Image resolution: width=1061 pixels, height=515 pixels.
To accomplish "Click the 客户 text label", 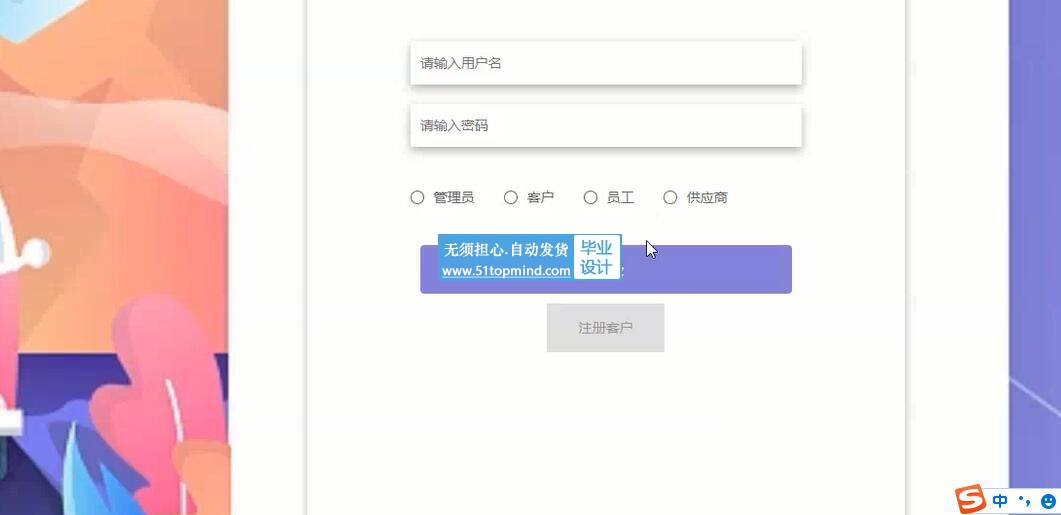I will click(x=540, y=198).
